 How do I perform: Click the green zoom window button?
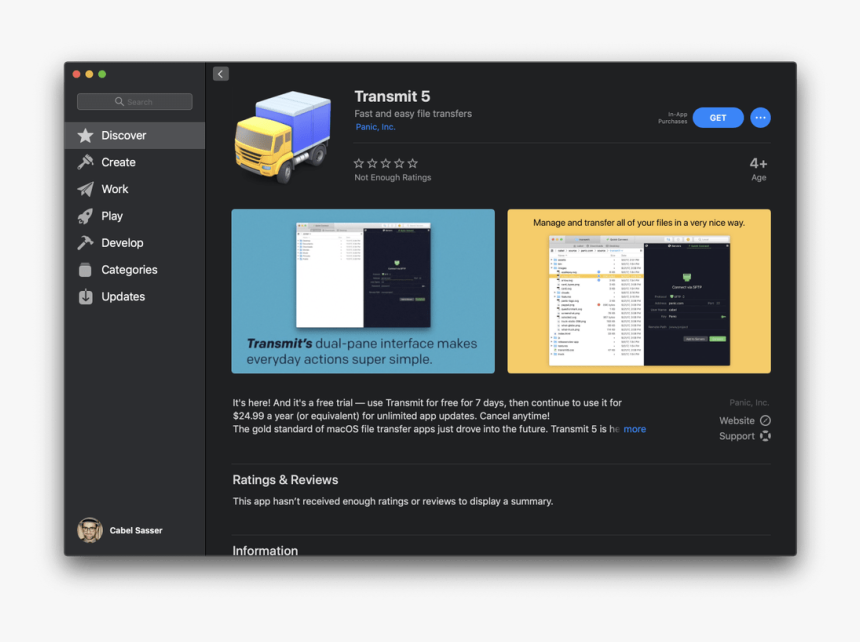[x=102, y=74]
